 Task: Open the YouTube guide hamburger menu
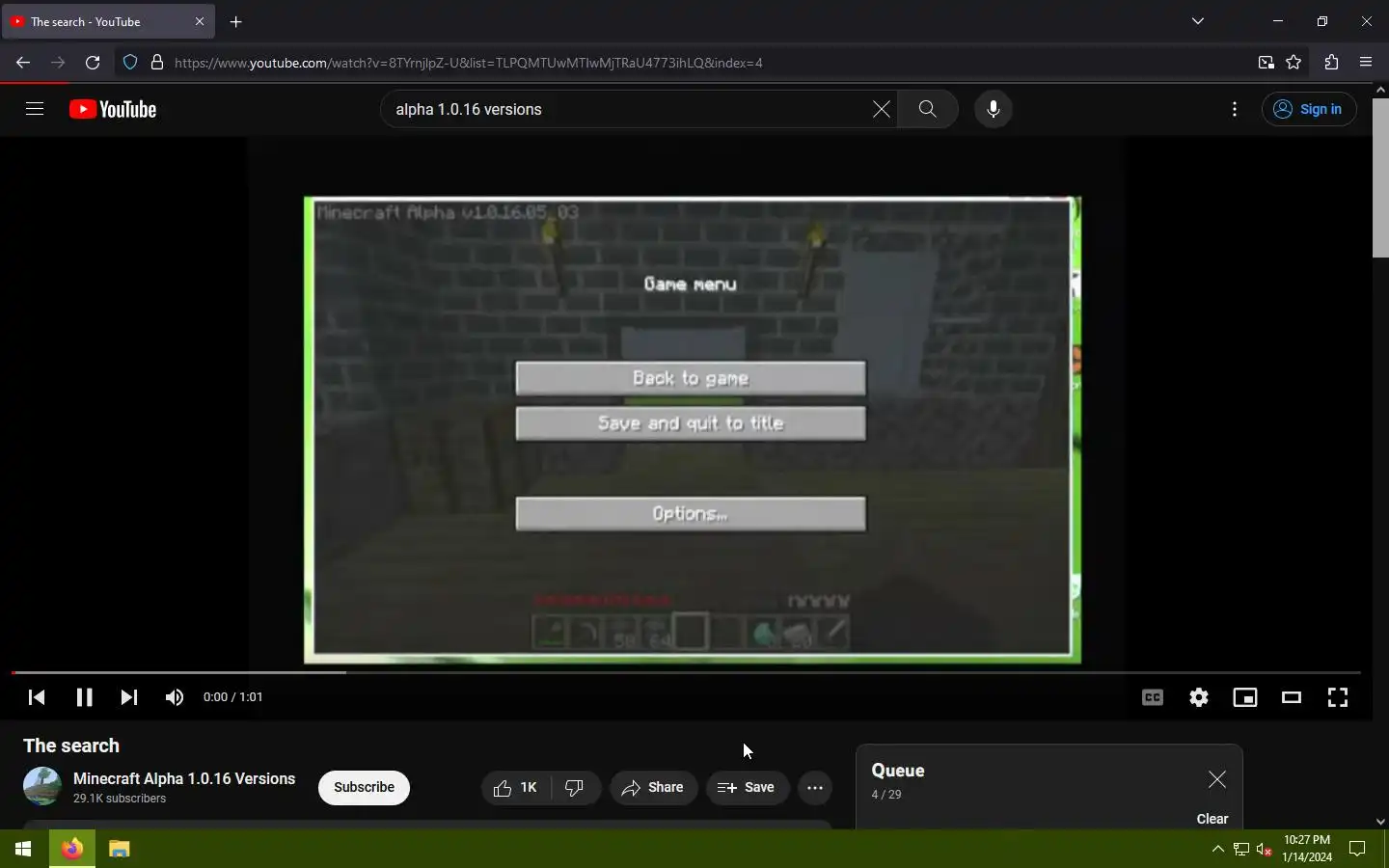35,109
